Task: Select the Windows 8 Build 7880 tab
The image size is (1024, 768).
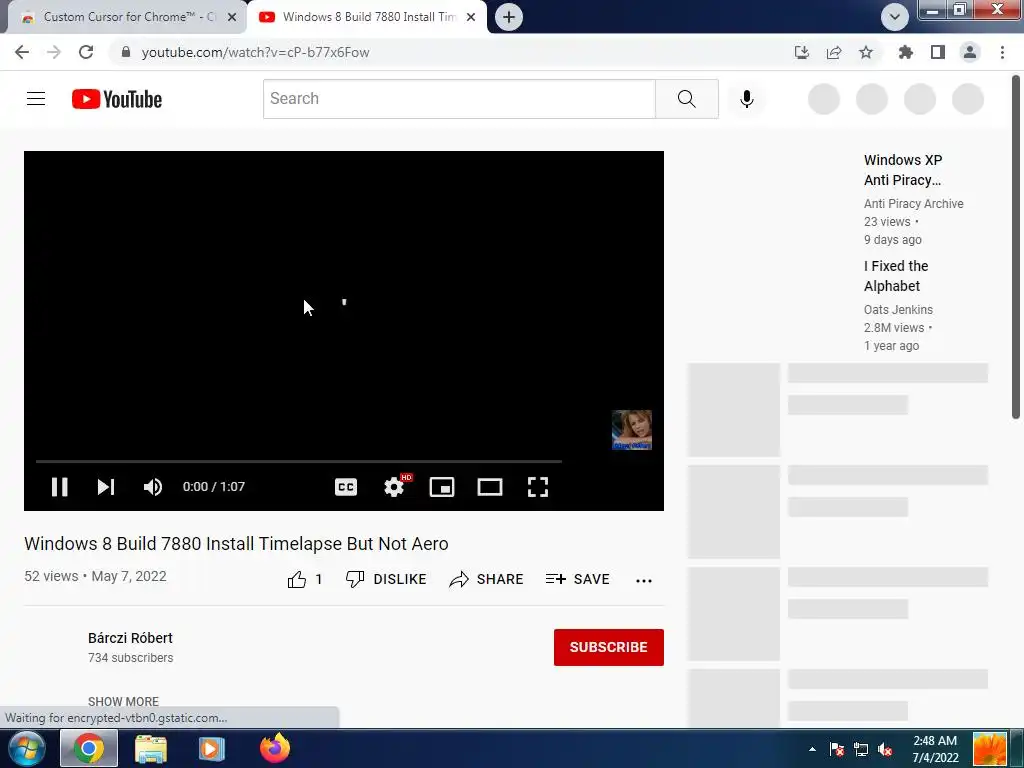Action: pyautogui.click(x=369, y=17)
